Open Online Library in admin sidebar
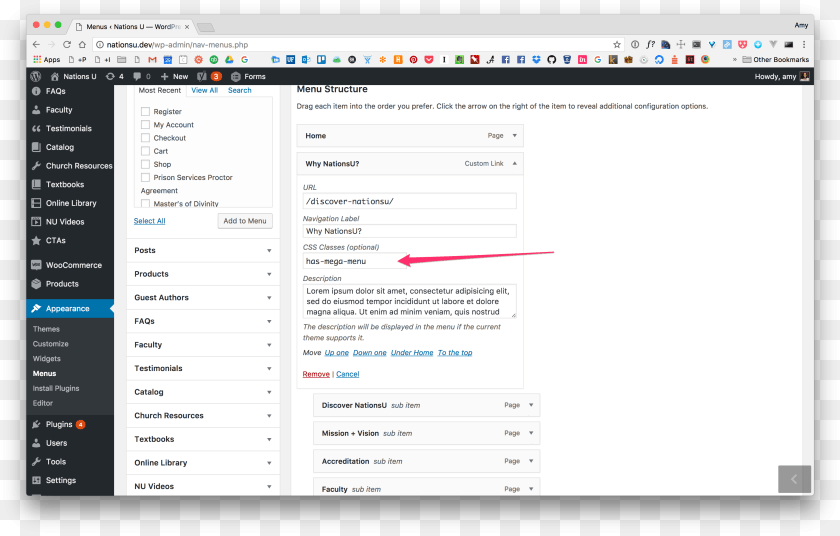The height and width of the screenshot is (536, 840). click(x=70, y=203)
